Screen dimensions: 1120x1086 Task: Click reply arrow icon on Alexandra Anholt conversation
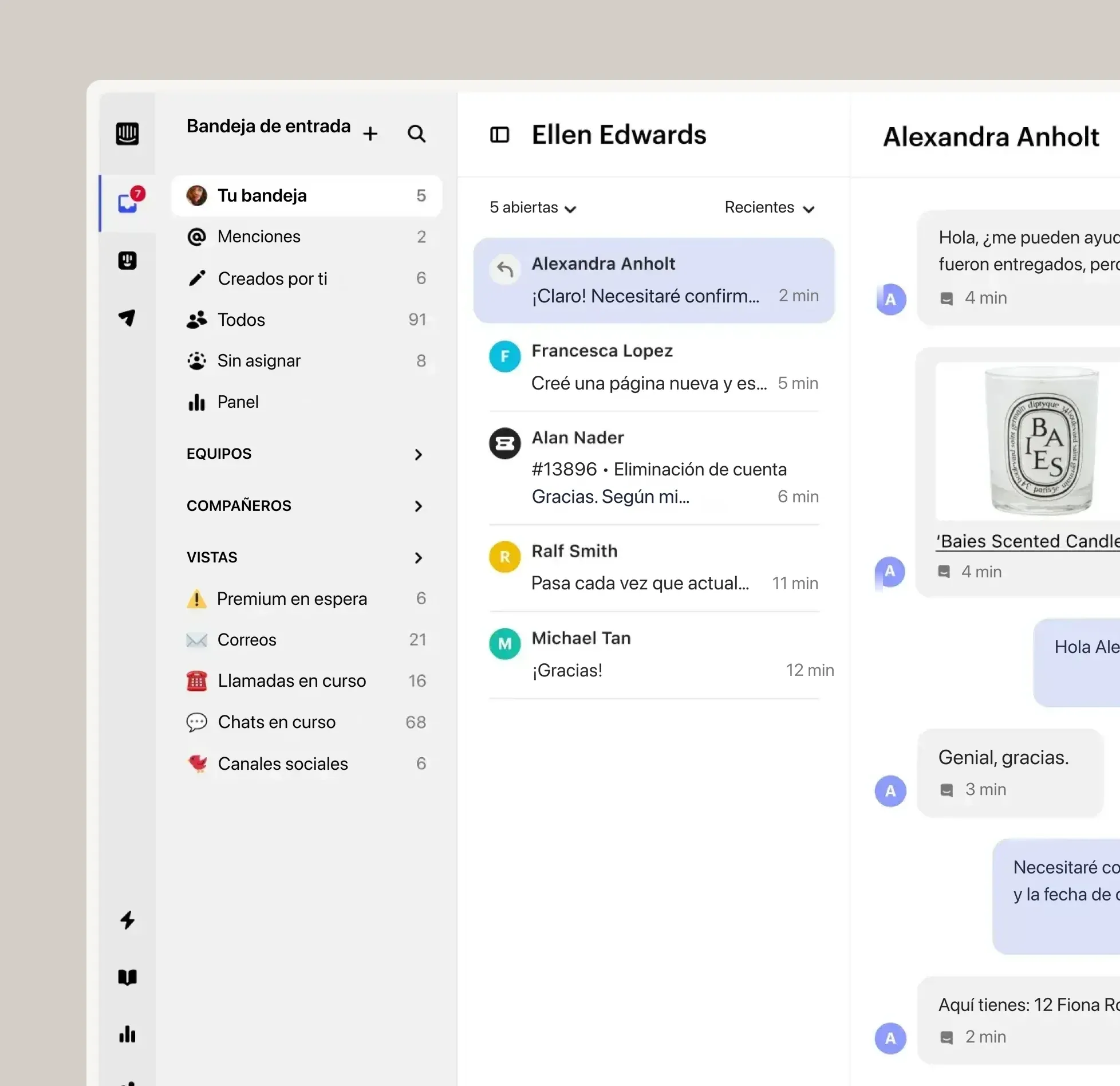coord(504,269)
